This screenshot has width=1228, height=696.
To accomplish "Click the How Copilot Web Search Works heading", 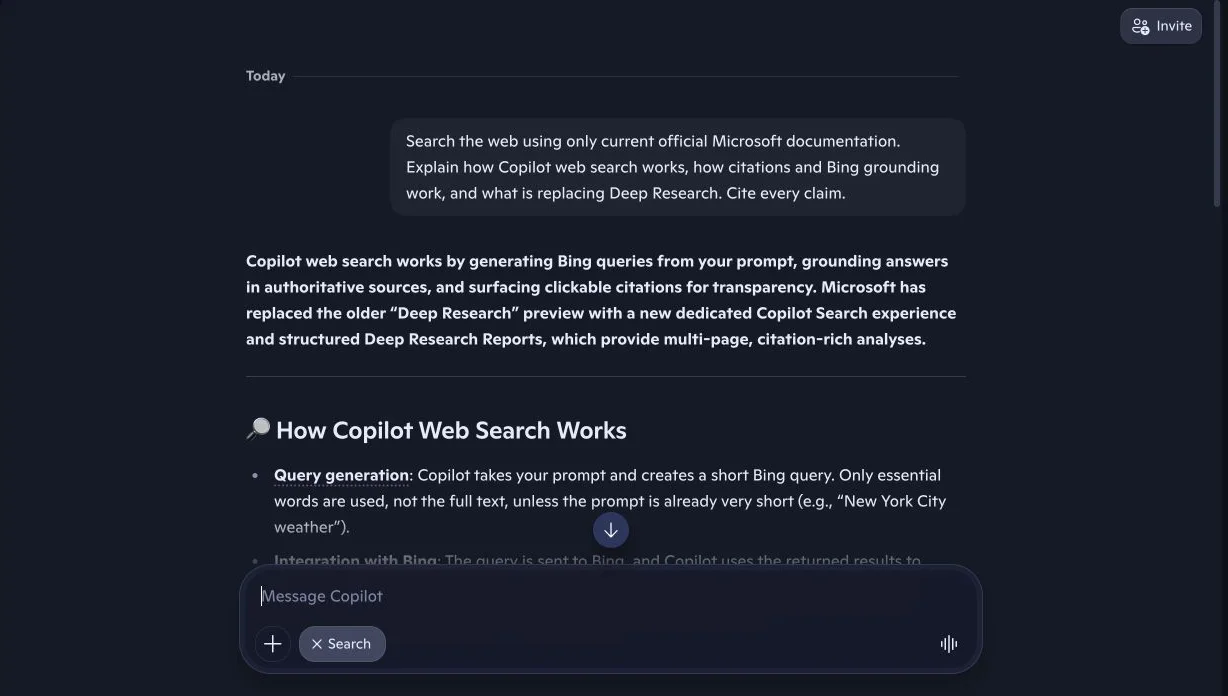I will [451, 430].
